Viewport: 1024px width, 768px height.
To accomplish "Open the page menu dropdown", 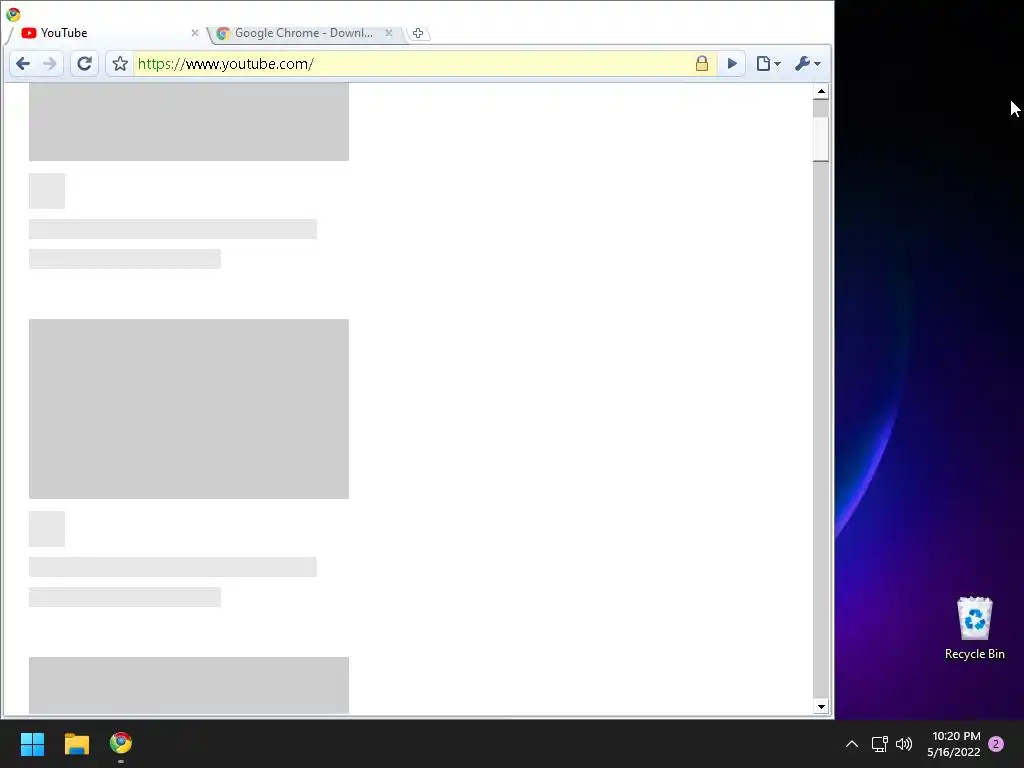I will 768,63.
